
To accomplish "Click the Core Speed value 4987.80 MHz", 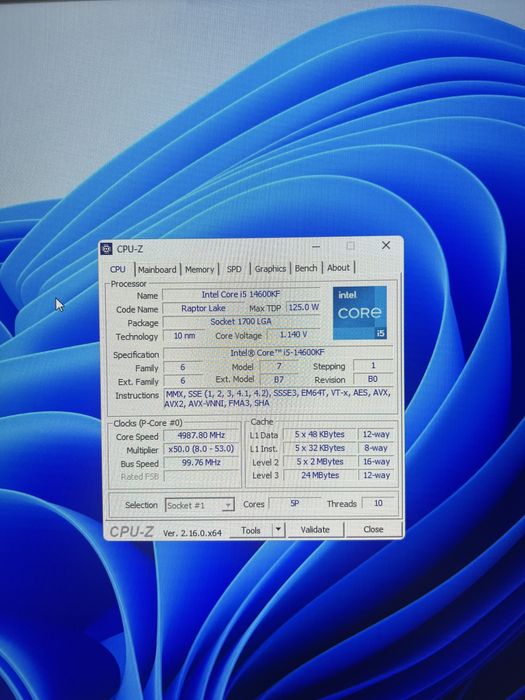I will [201, 435].
